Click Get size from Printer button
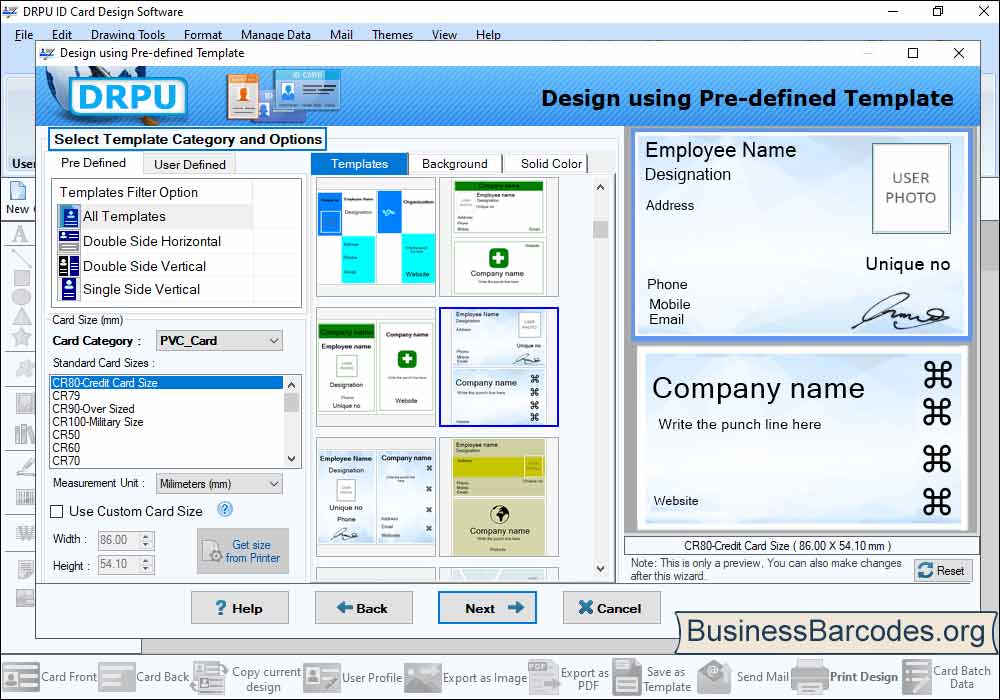This screenshot has width=1000, height=700. [243, 551]
